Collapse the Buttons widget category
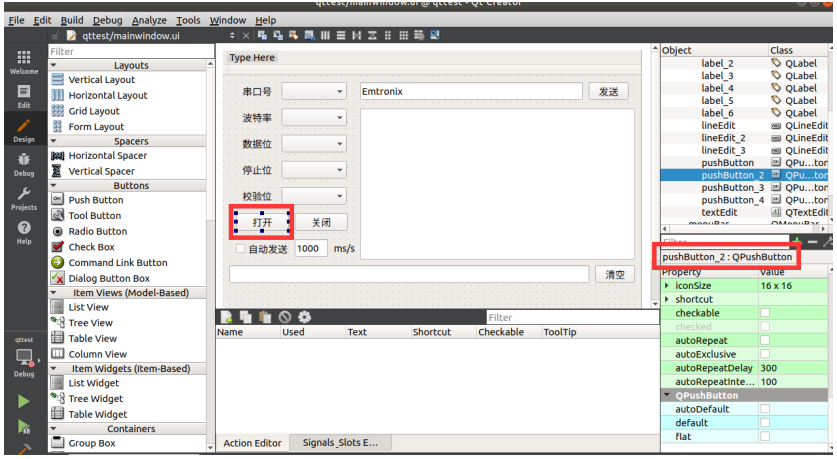This screenshot has width=837, height=459. (53, 185)
